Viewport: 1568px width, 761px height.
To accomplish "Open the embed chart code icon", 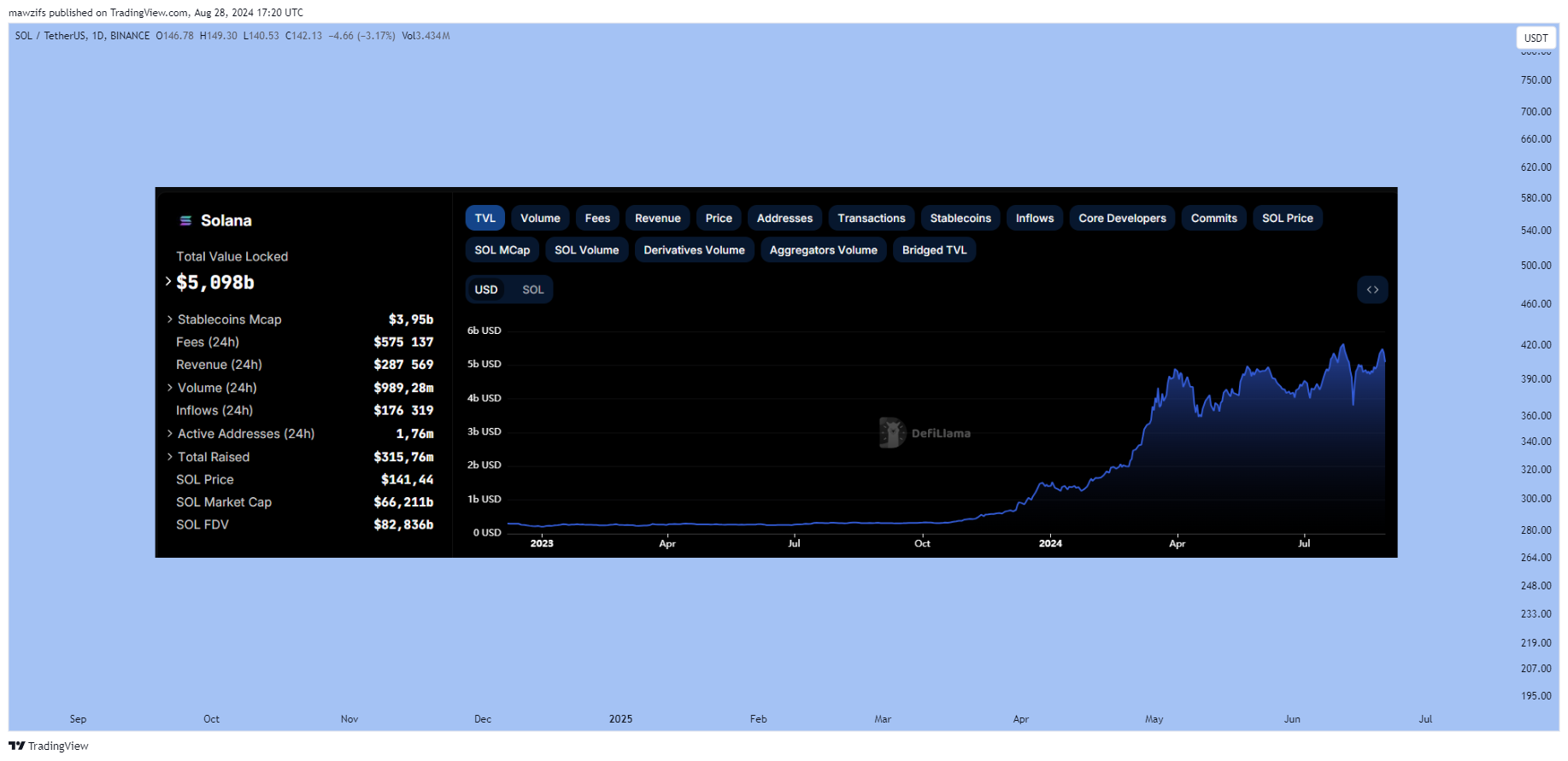I will click(1372, 290).
